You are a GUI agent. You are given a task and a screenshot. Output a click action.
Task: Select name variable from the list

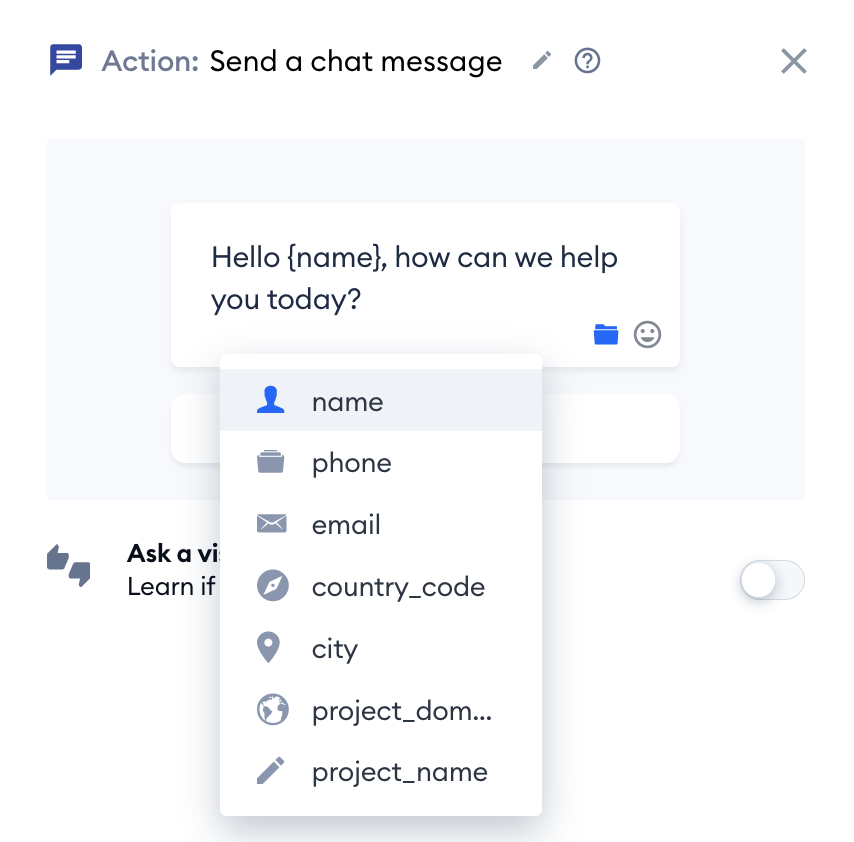click(x=381, y=400)
